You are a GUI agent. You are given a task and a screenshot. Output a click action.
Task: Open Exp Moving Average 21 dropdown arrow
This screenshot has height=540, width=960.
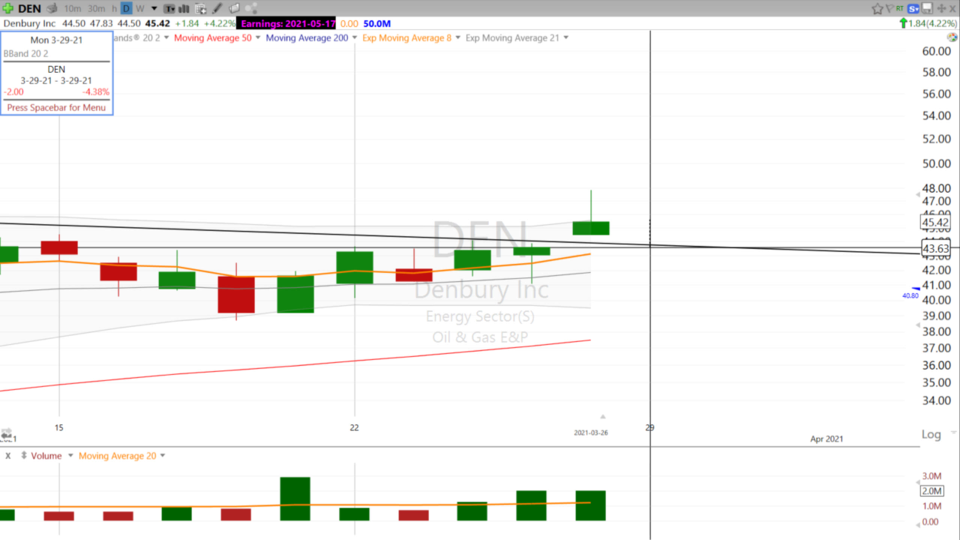566,38
